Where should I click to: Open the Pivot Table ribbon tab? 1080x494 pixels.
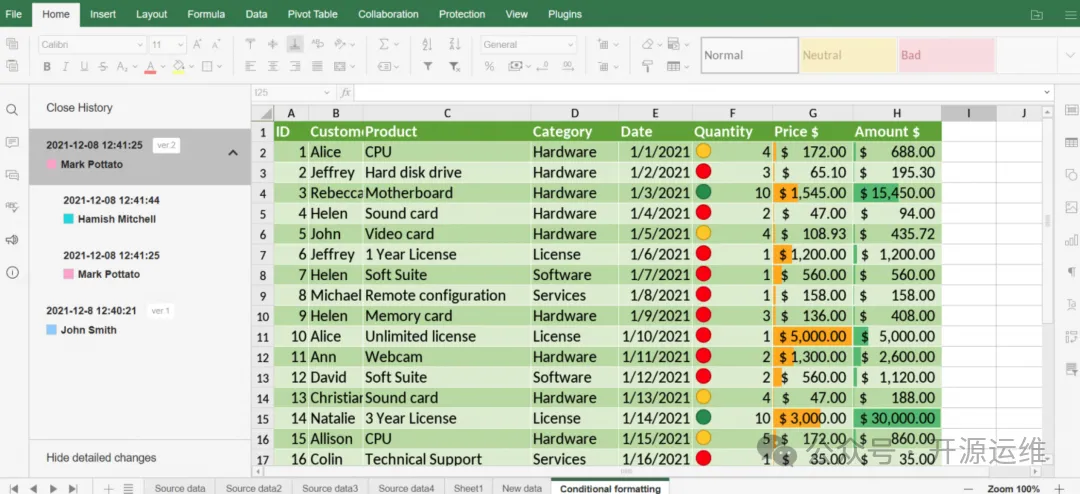coord(312,14)
